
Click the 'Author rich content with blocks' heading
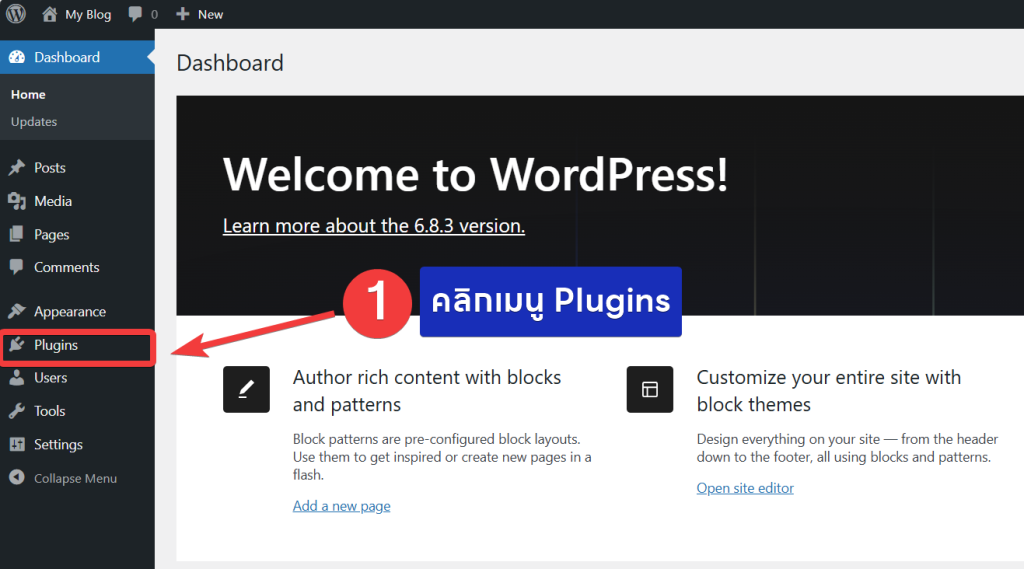[427, 391]
